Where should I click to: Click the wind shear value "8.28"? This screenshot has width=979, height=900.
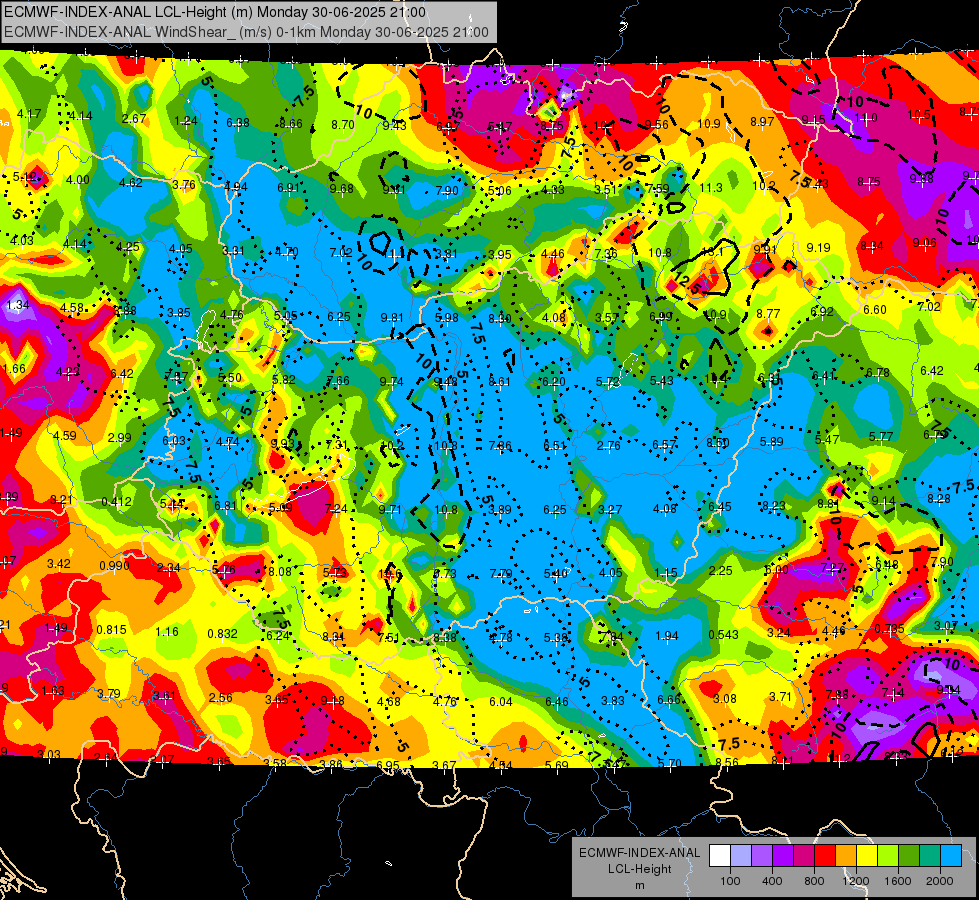pyautogui.click(x=939, y=498)
